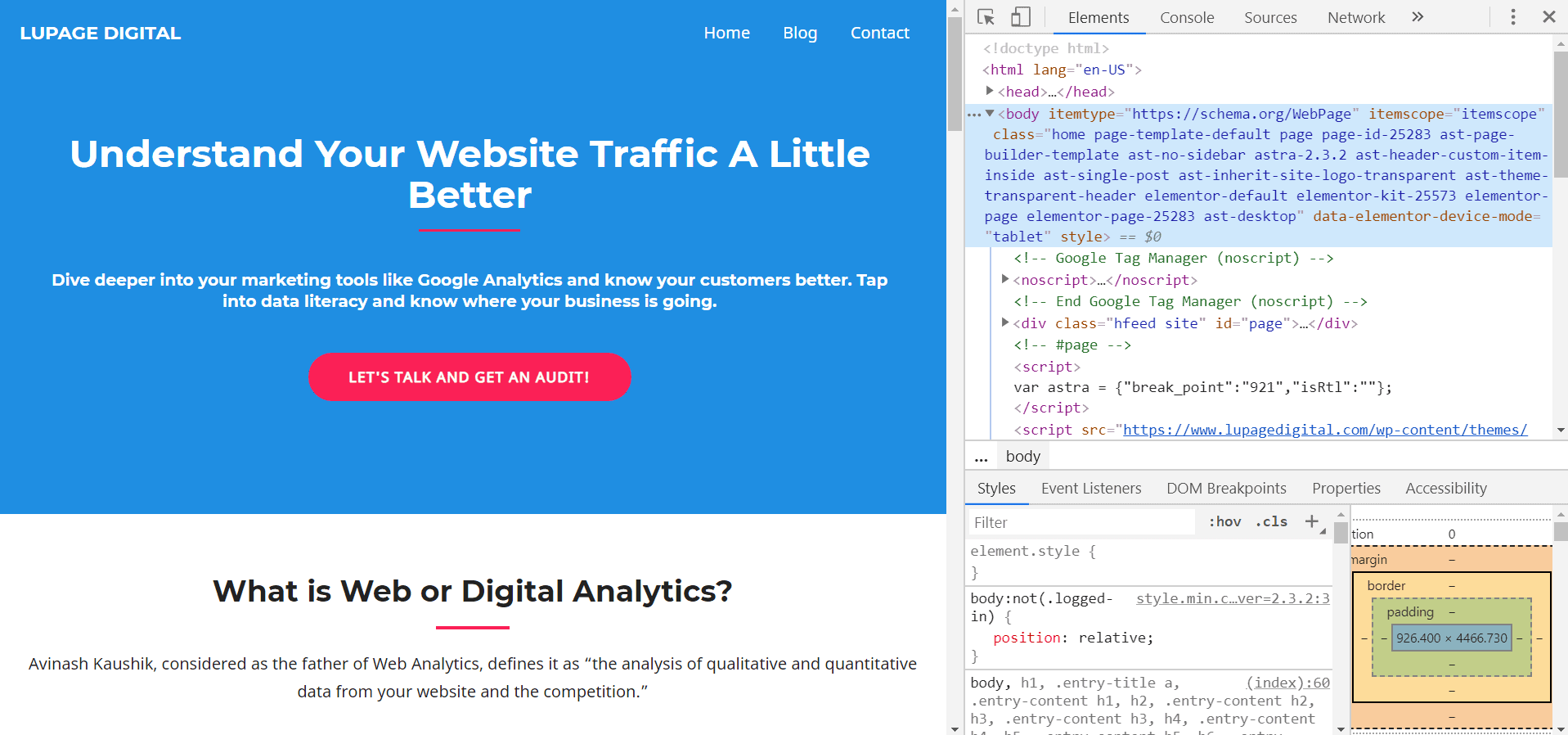Open the (index):60 stylesheet link
1568x735 pixels.
pyautogui.click(x=1287, y=682)
